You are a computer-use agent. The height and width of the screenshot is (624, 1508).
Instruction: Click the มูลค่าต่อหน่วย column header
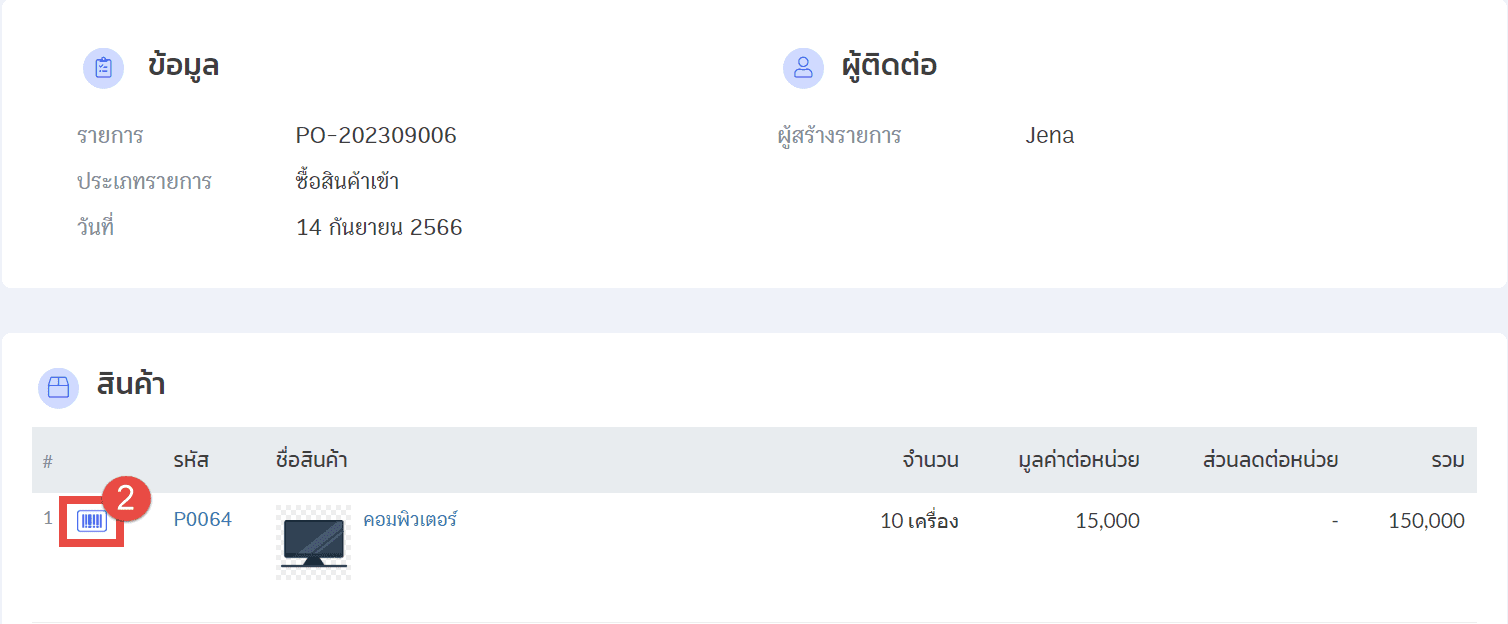click(x=1079, y=461)
